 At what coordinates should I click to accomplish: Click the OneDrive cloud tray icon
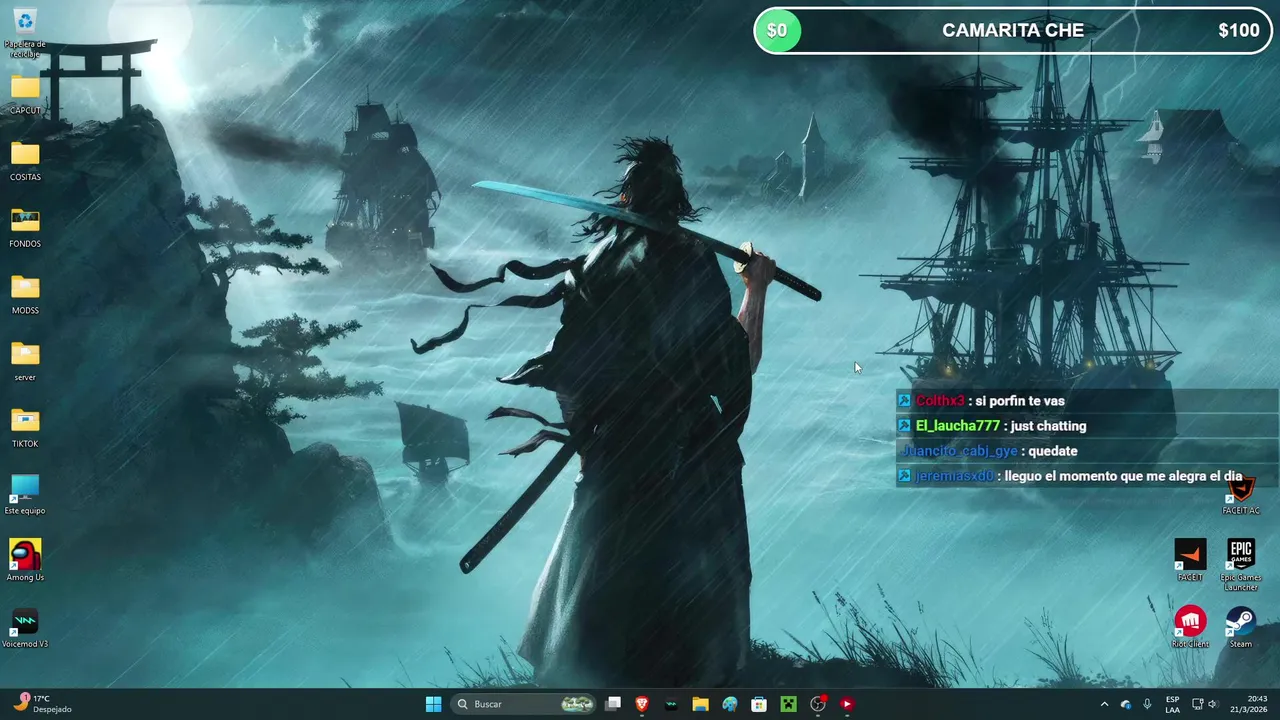coord(1126,704)
